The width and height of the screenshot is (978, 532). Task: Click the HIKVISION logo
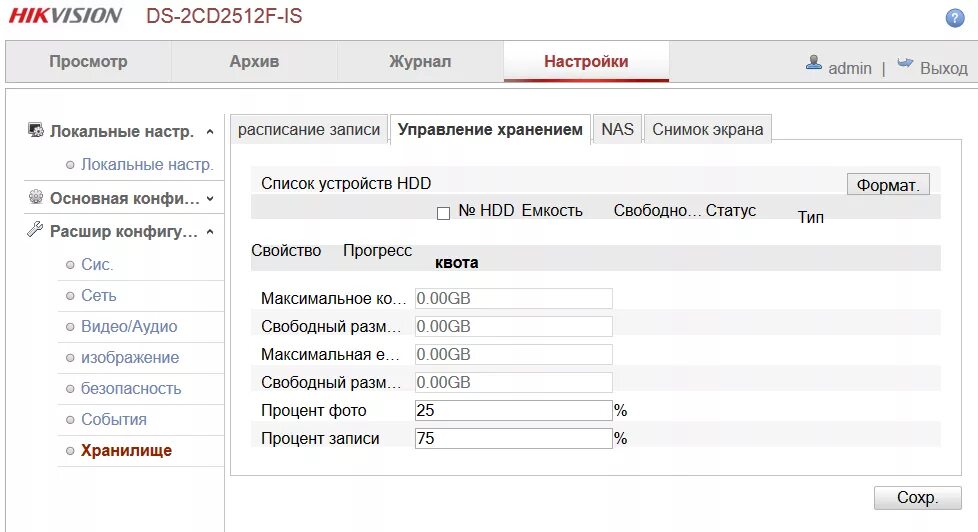pyautogui.click(x=66, y=16)
